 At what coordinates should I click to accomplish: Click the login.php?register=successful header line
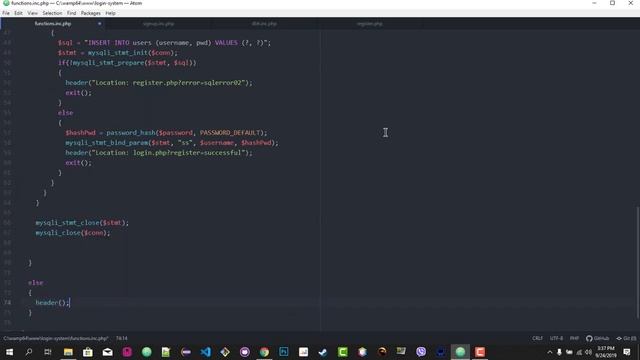point(159,153)
